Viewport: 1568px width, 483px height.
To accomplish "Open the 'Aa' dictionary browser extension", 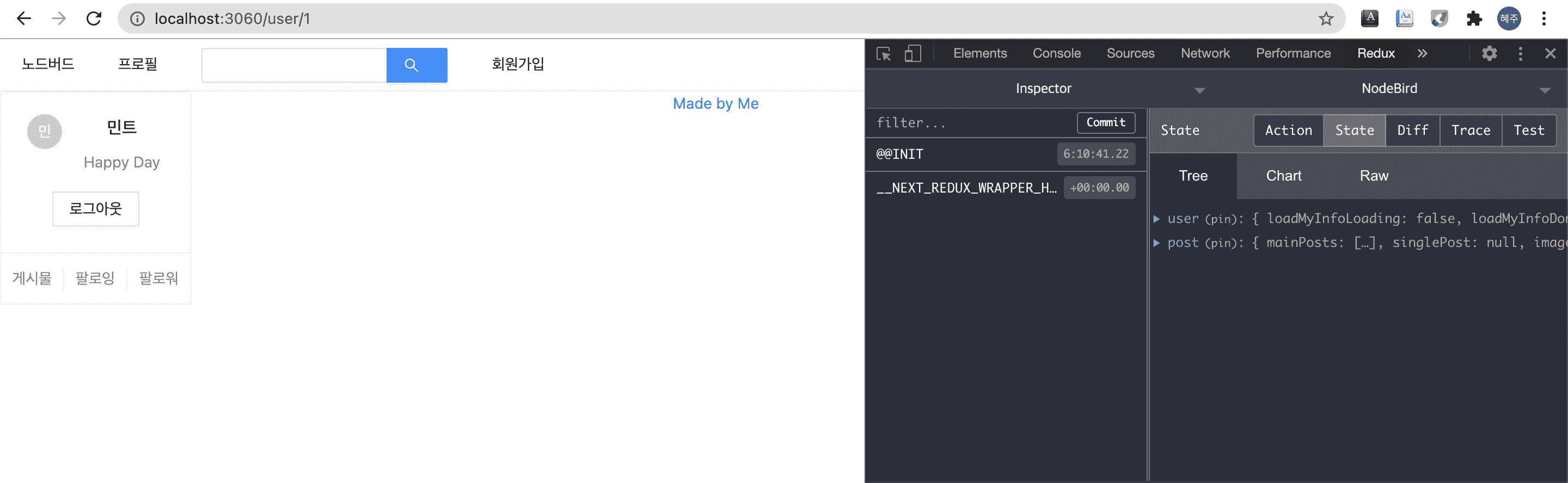I will click(1404, 18).
